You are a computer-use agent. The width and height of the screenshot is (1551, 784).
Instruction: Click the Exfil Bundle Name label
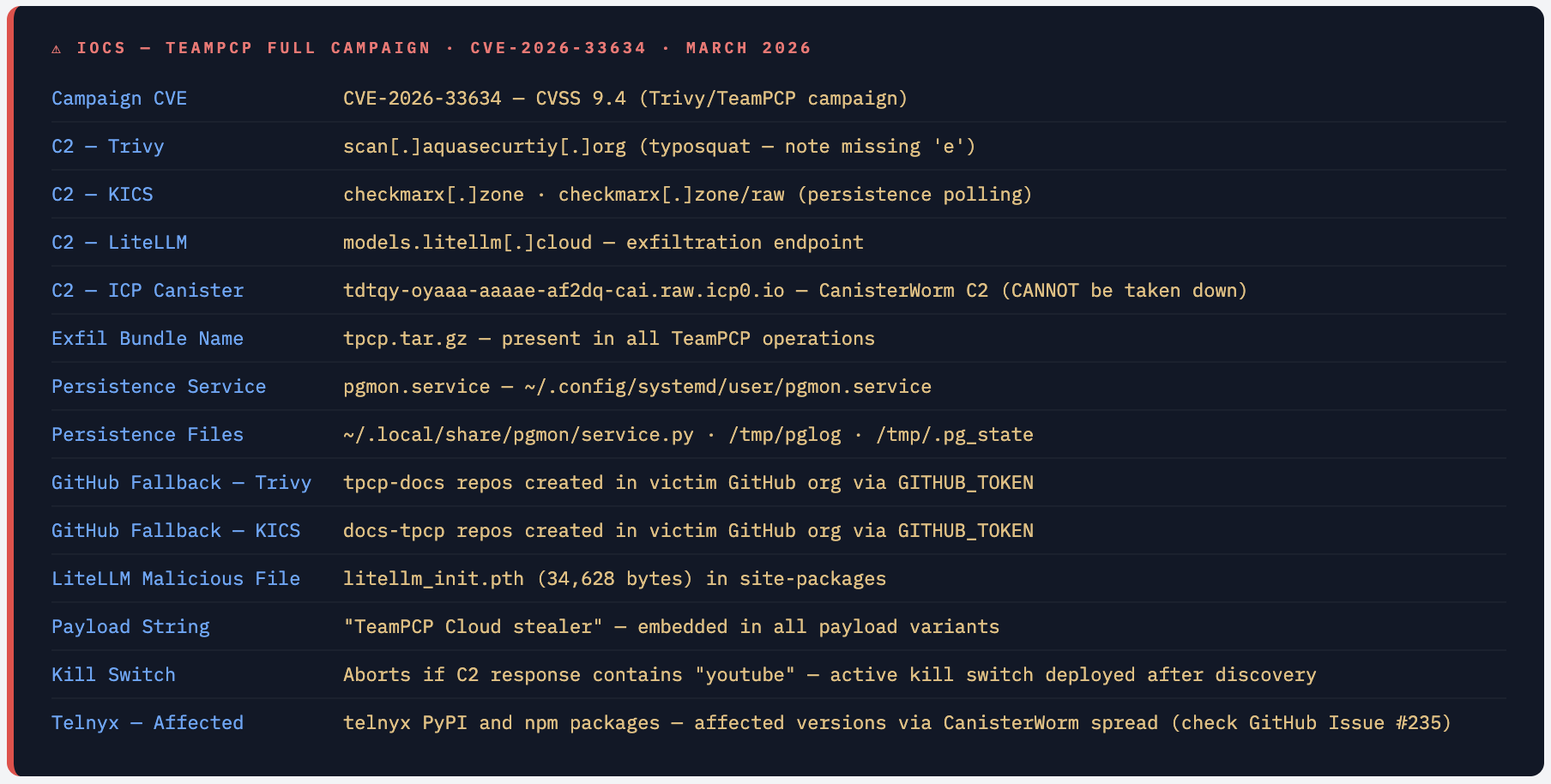tap(148, 339)
